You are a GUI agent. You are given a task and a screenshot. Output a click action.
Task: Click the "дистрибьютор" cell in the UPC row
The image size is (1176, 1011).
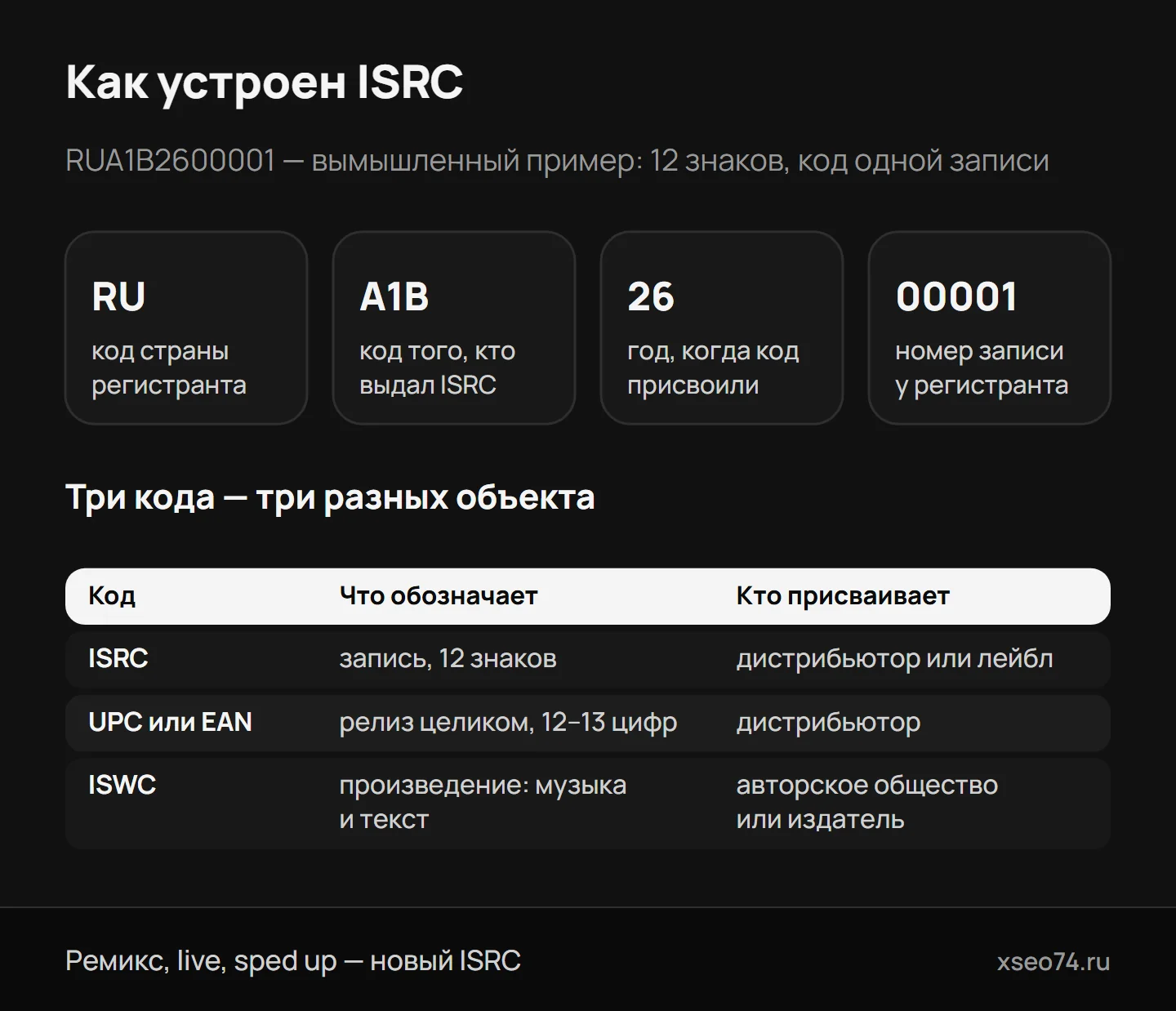tap(828, 722)
